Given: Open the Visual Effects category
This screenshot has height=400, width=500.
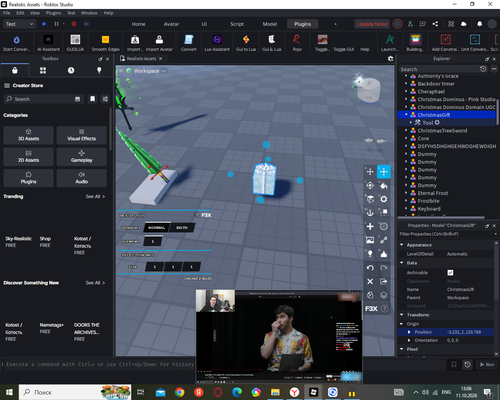Looking at the screenshot, I should point(82,135).
